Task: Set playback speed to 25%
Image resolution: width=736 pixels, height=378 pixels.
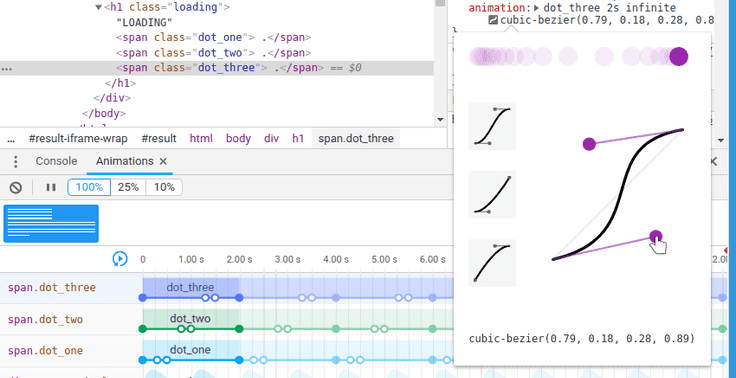Action: coord(128,187)
